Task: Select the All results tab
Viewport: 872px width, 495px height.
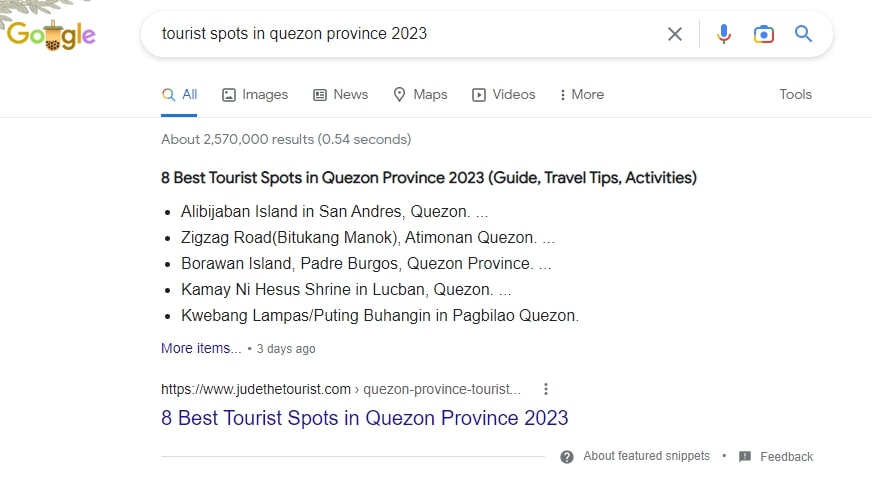Action: click(180, 94)
